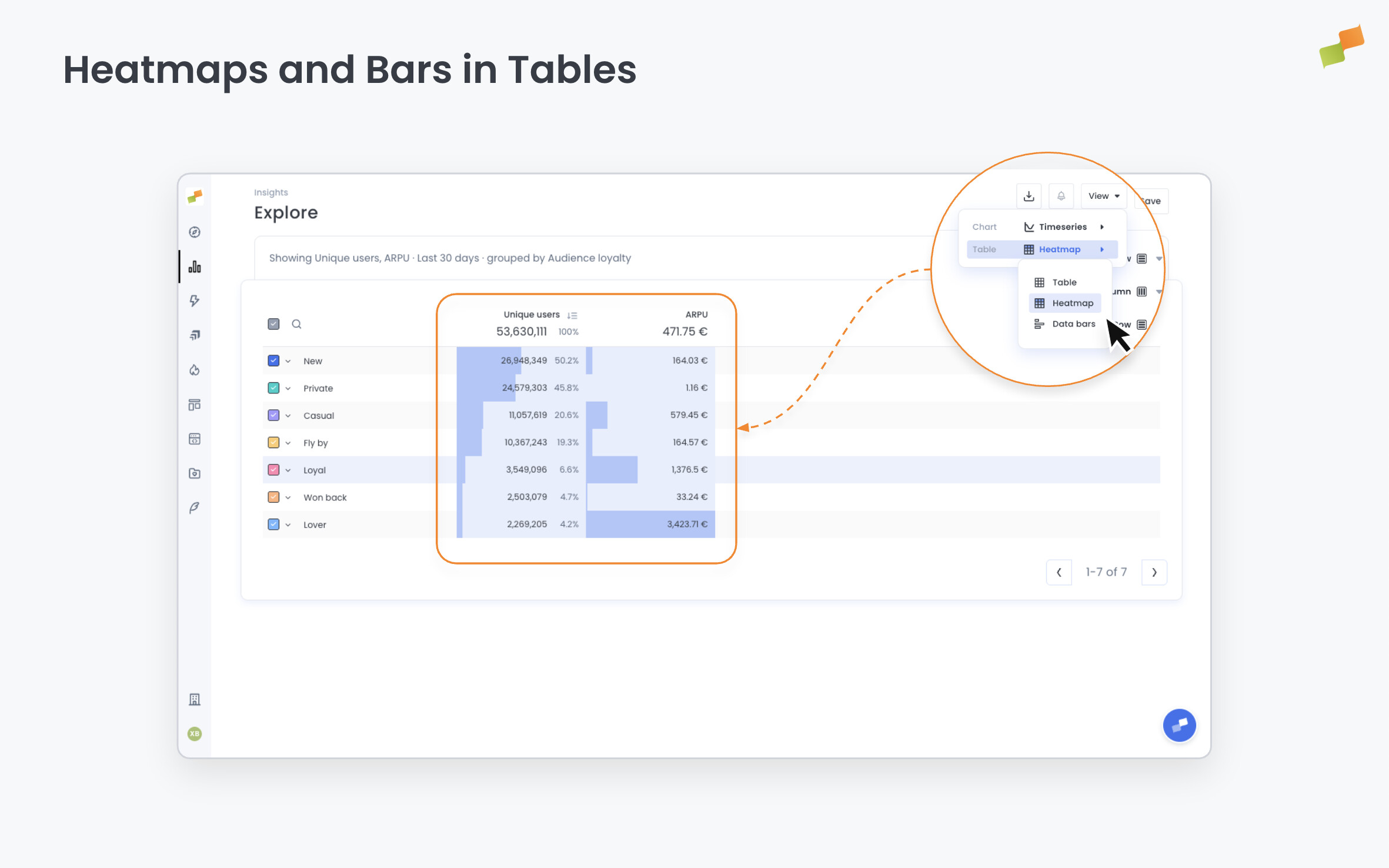The image size is (1389, 868).
Task: Go to next page with right pagination arrow
Action: tap(1154, 572)
